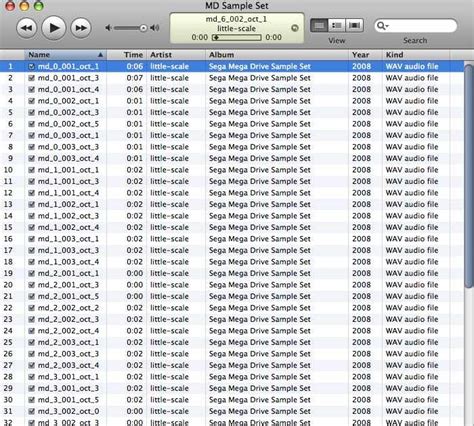Click the volume slider knob
The image size is (474, 426).
point(143,28)
